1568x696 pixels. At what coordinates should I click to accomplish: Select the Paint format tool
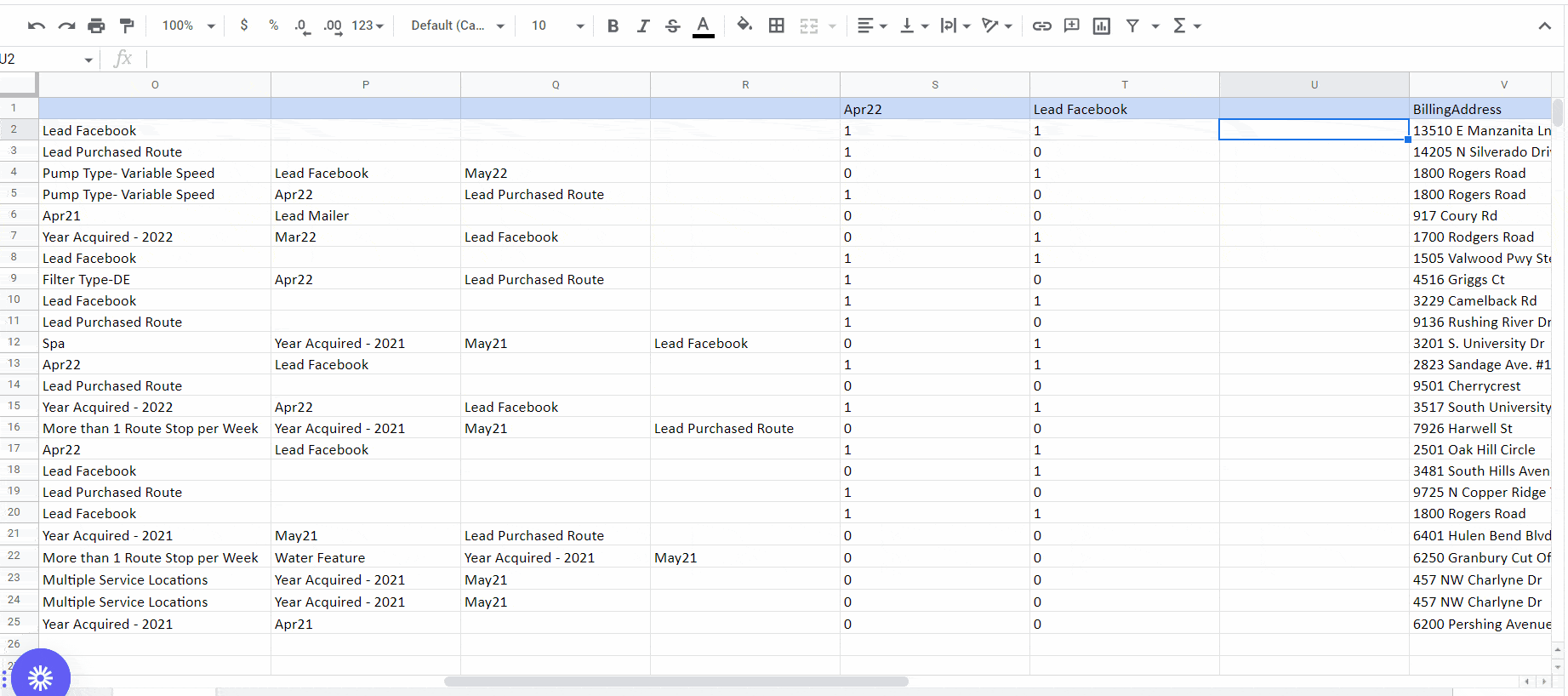127,26
